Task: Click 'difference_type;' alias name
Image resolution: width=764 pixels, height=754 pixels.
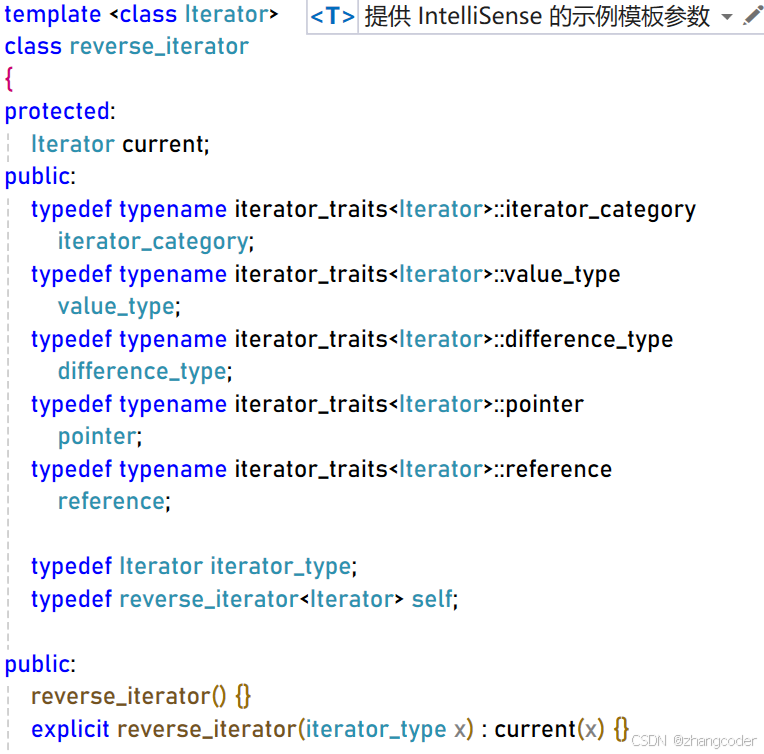Action: click(145, 371)
